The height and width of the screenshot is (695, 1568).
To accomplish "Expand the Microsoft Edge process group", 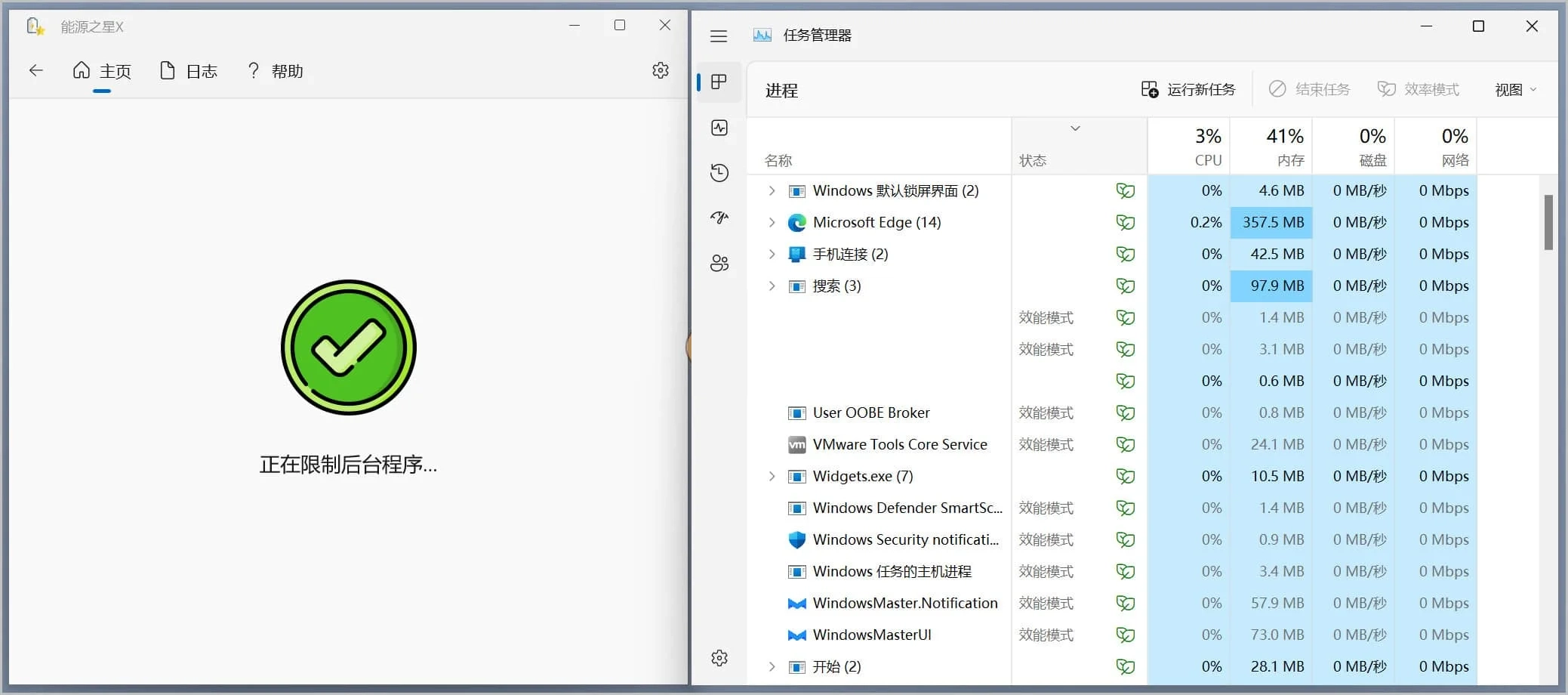I will click(x=772, y=222).
